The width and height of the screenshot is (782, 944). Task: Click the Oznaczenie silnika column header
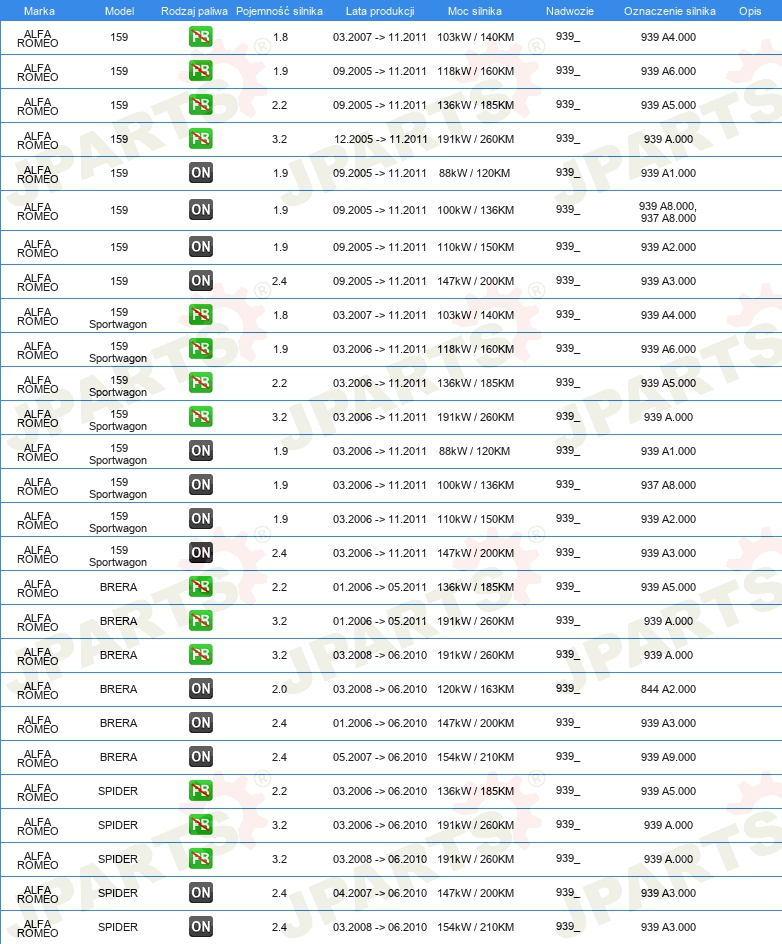(669, 11)
